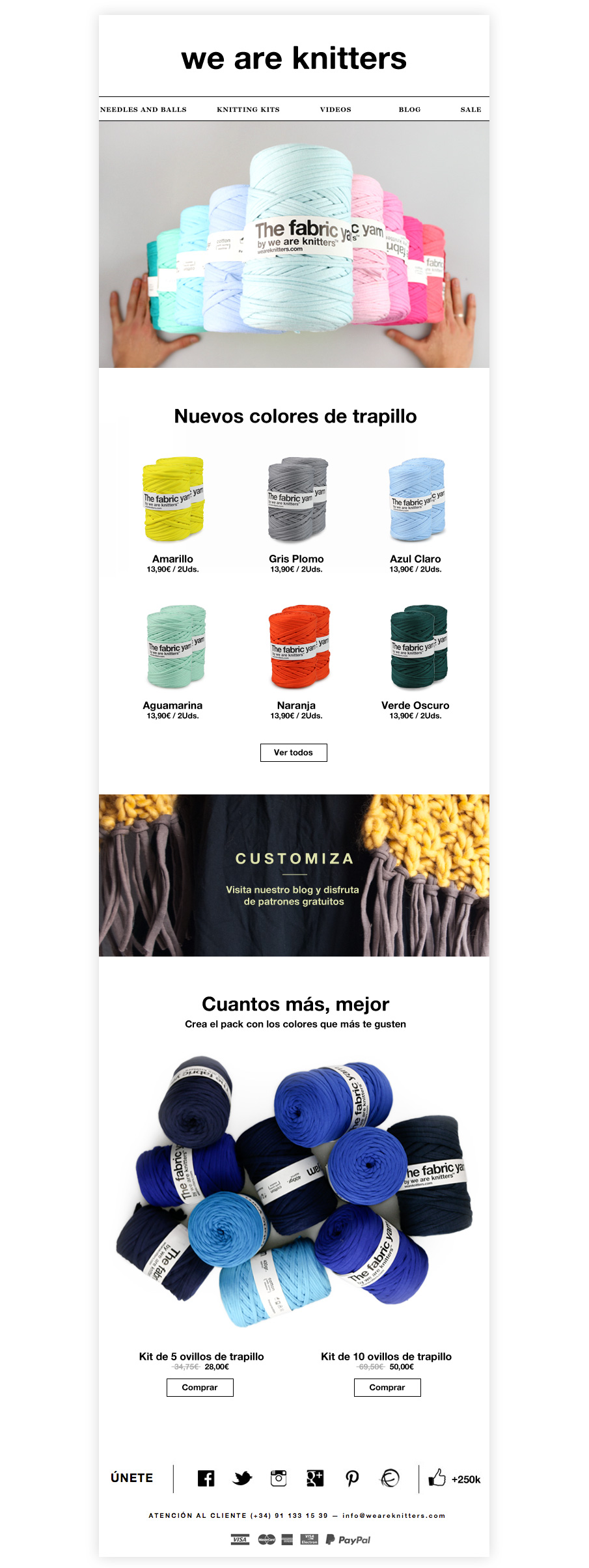This screenshot has width=589, height=1568.
Task: Open the Google Plus icon
Action: [x=315, y=1478]
